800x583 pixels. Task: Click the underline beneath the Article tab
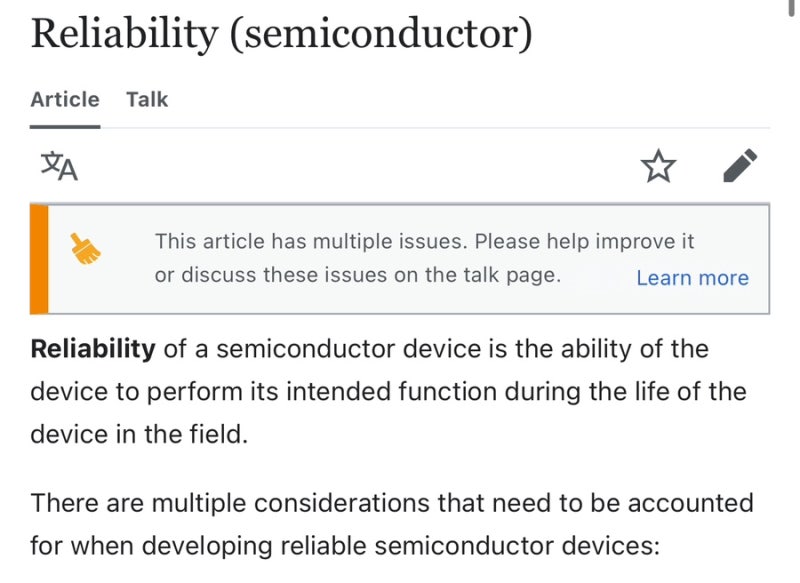pos(65,126)
